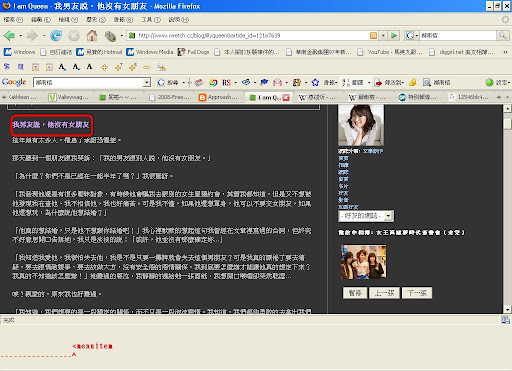This screenshot has width=512, height=371.
Task: Open the Fail Dogs bookmark
Action: 193,52
